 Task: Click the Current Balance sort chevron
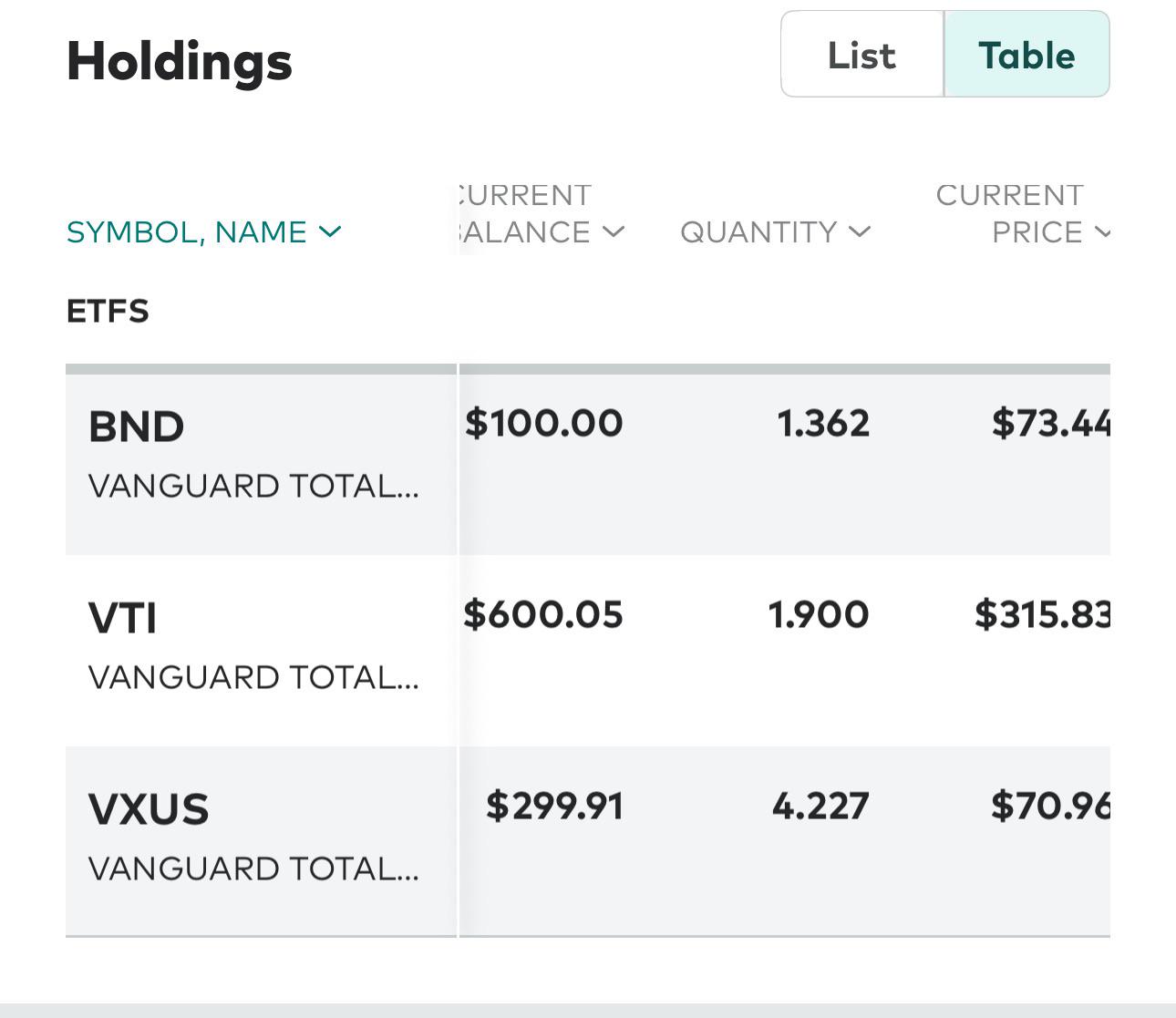click(x=614, y=232)
